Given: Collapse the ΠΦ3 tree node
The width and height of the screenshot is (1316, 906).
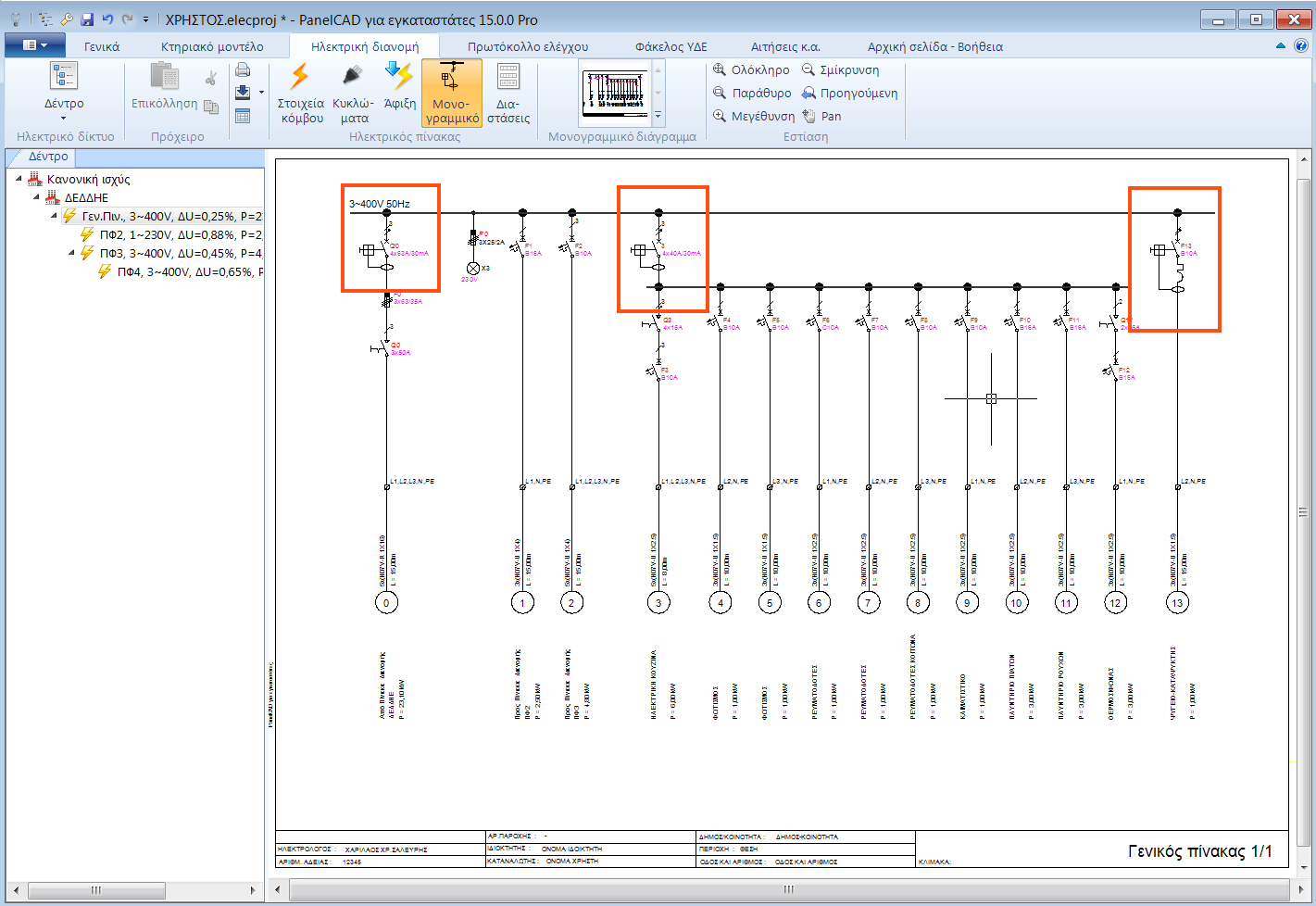Looking at the screenshot, I should tap(72, 253).
